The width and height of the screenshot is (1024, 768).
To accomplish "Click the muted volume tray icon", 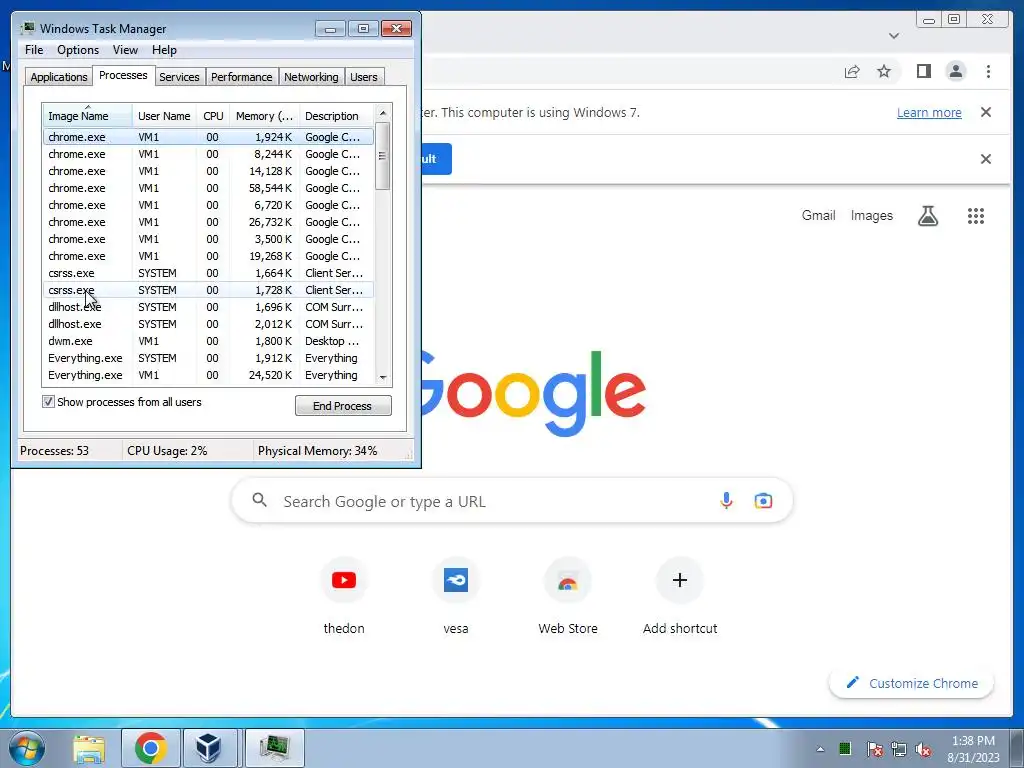I will click(923, 749).
